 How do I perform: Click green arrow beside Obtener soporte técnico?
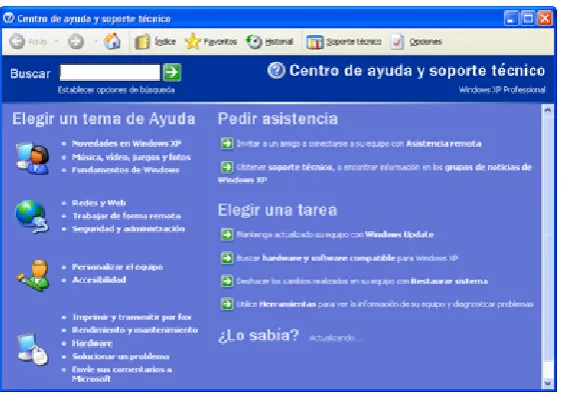227,167
